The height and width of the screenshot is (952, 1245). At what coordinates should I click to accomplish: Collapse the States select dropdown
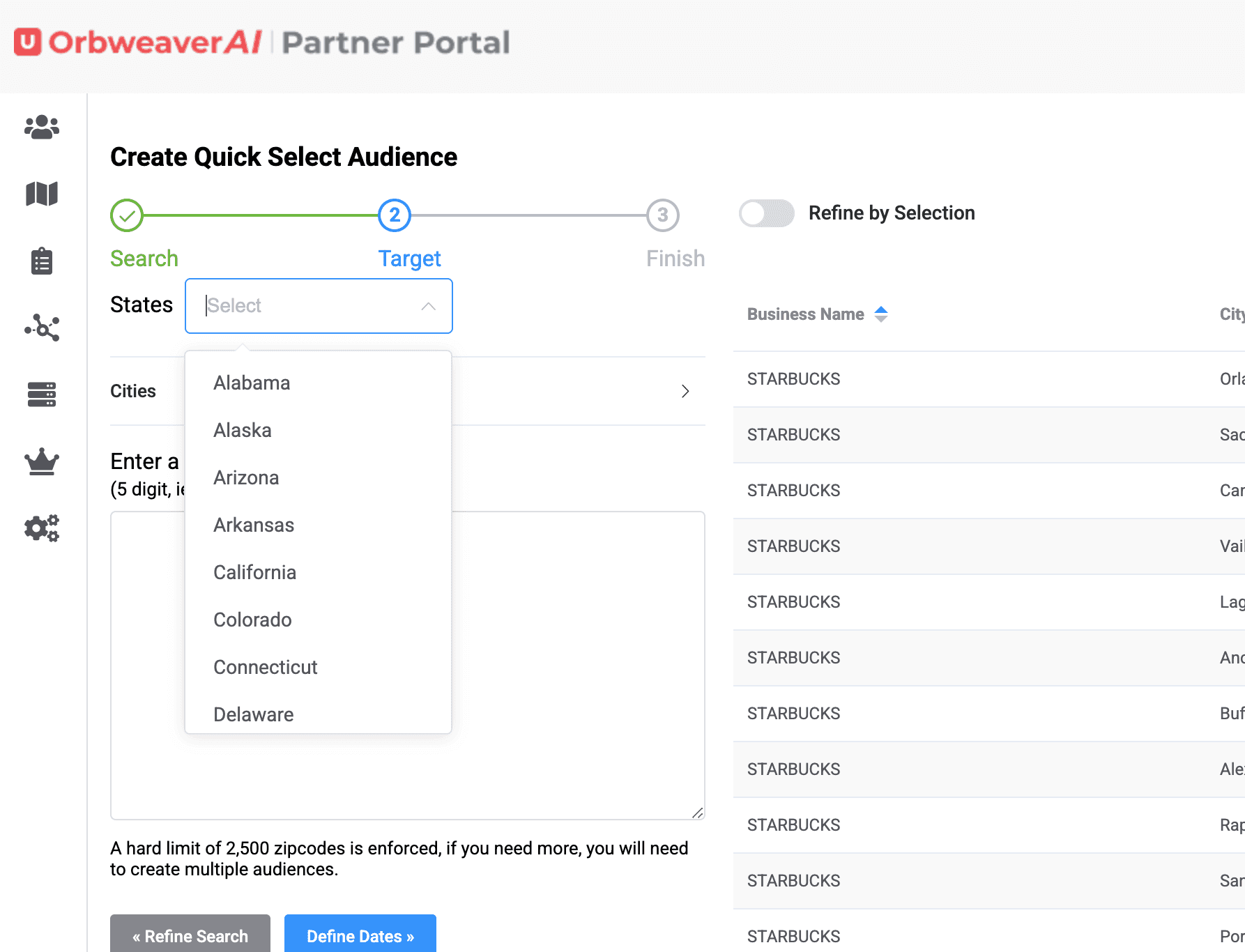coord(428,306)
